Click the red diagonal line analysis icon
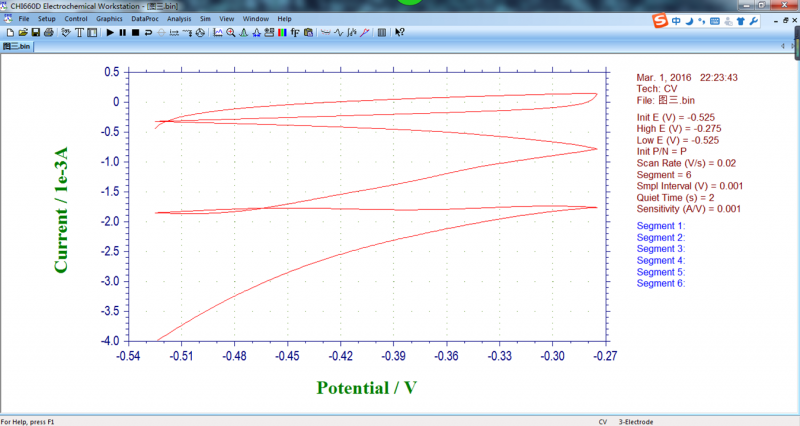This screenshot has height=426, width=800. pyautogui.click(x=364, y=32)
